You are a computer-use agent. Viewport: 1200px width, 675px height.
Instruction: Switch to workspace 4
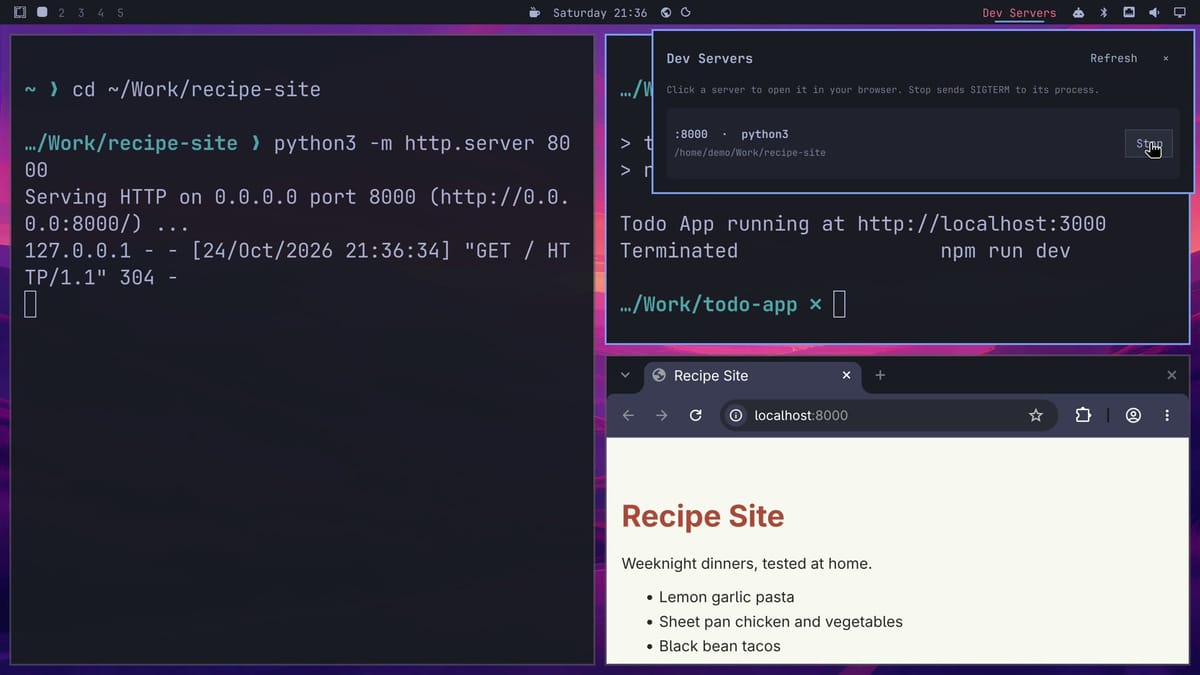[x=100, y=13]
